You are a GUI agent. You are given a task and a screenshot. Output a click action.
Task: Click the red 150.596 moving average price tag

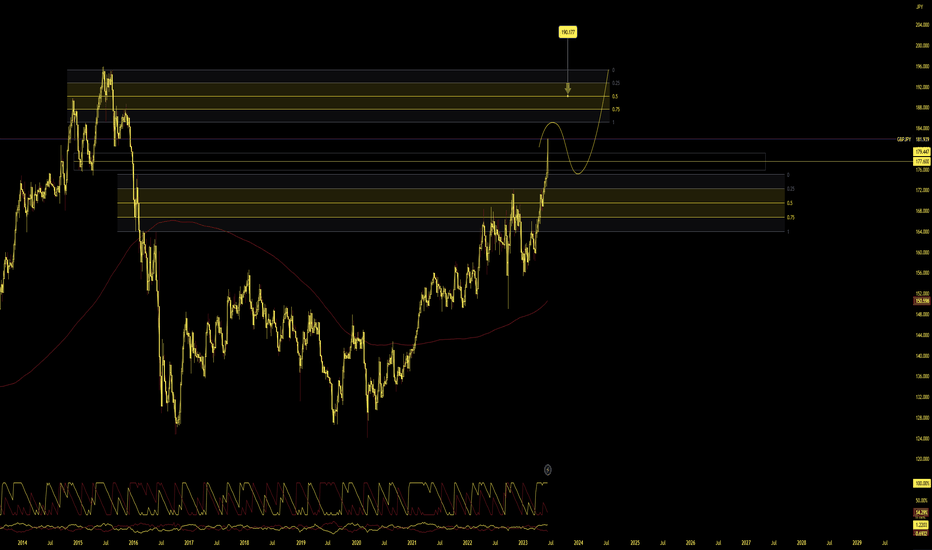[x=922, y=301]
